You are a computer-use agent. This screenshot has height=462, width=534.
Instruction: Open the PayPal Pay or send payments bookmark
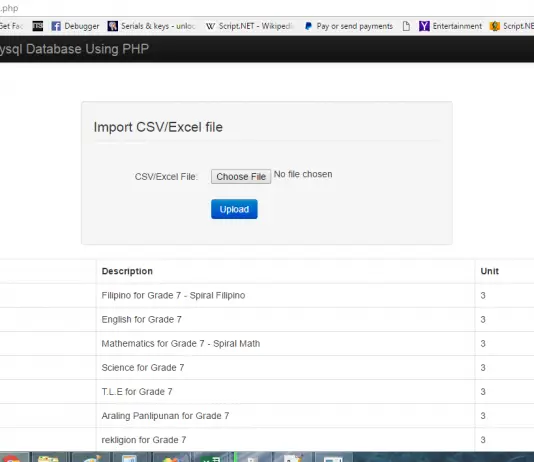point(349,26)
